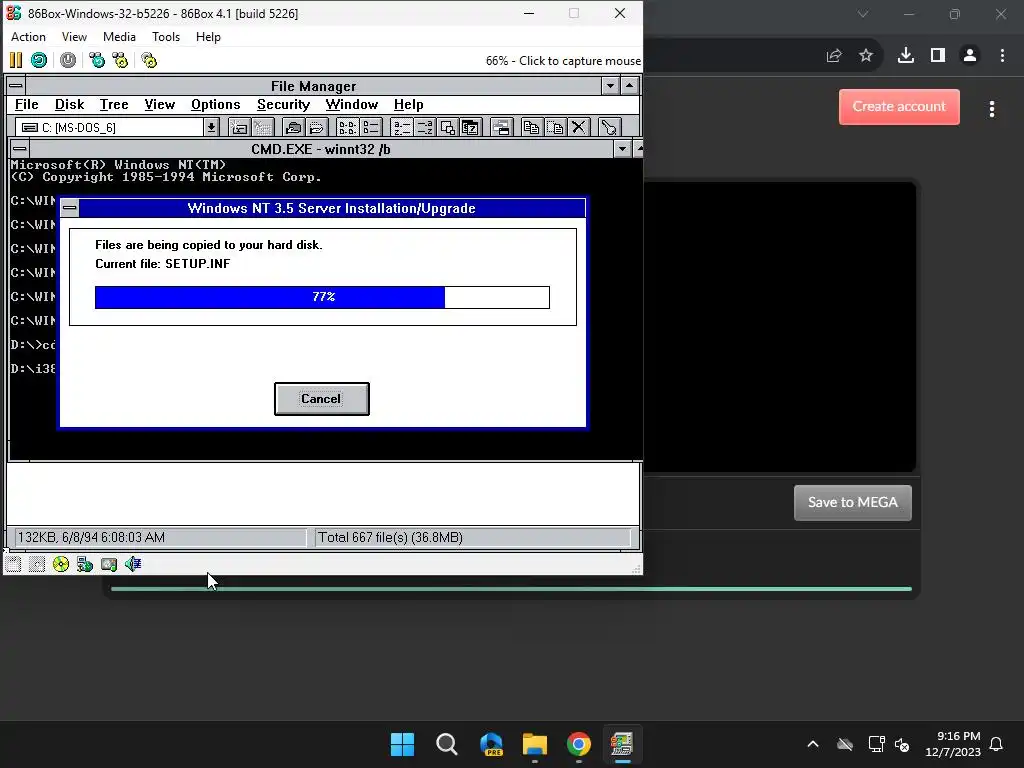Image resolution: width=1024 pixels, height=768 pixels.
Task: Click the Disconnect Network Drive toolbar icon
Action: 262,127
